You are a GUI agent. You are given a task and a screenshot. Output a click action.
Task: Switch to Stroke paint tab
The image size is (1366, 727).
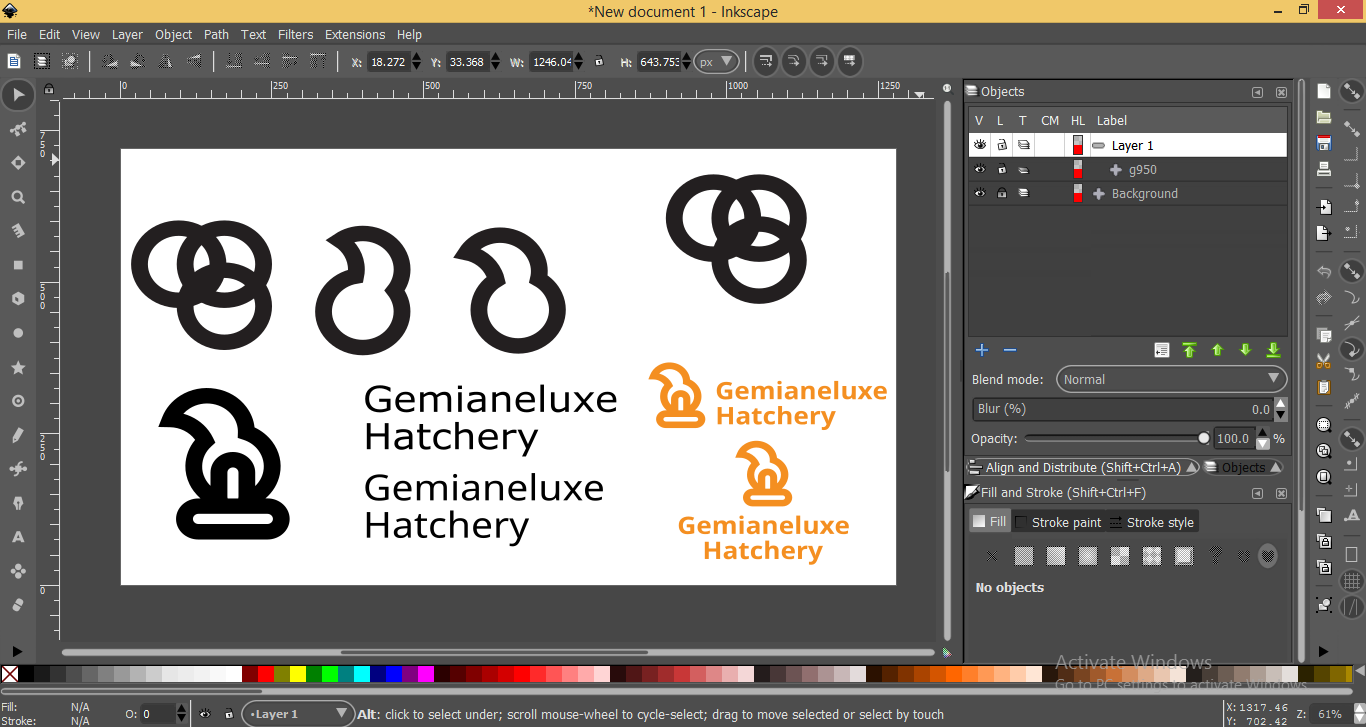[x=1056, y=522]
